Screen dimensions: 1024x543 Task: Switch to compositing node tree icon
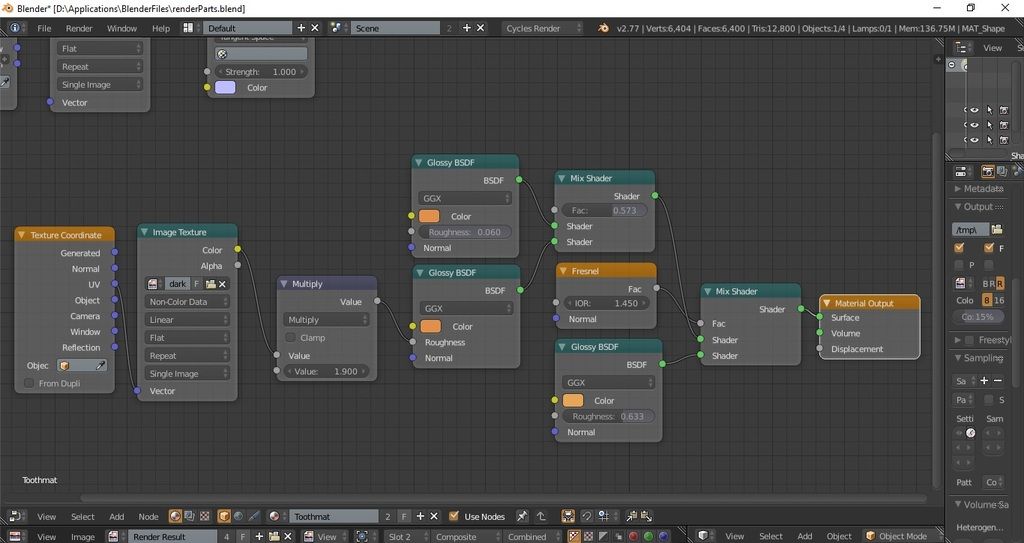(x=189, y=516)
